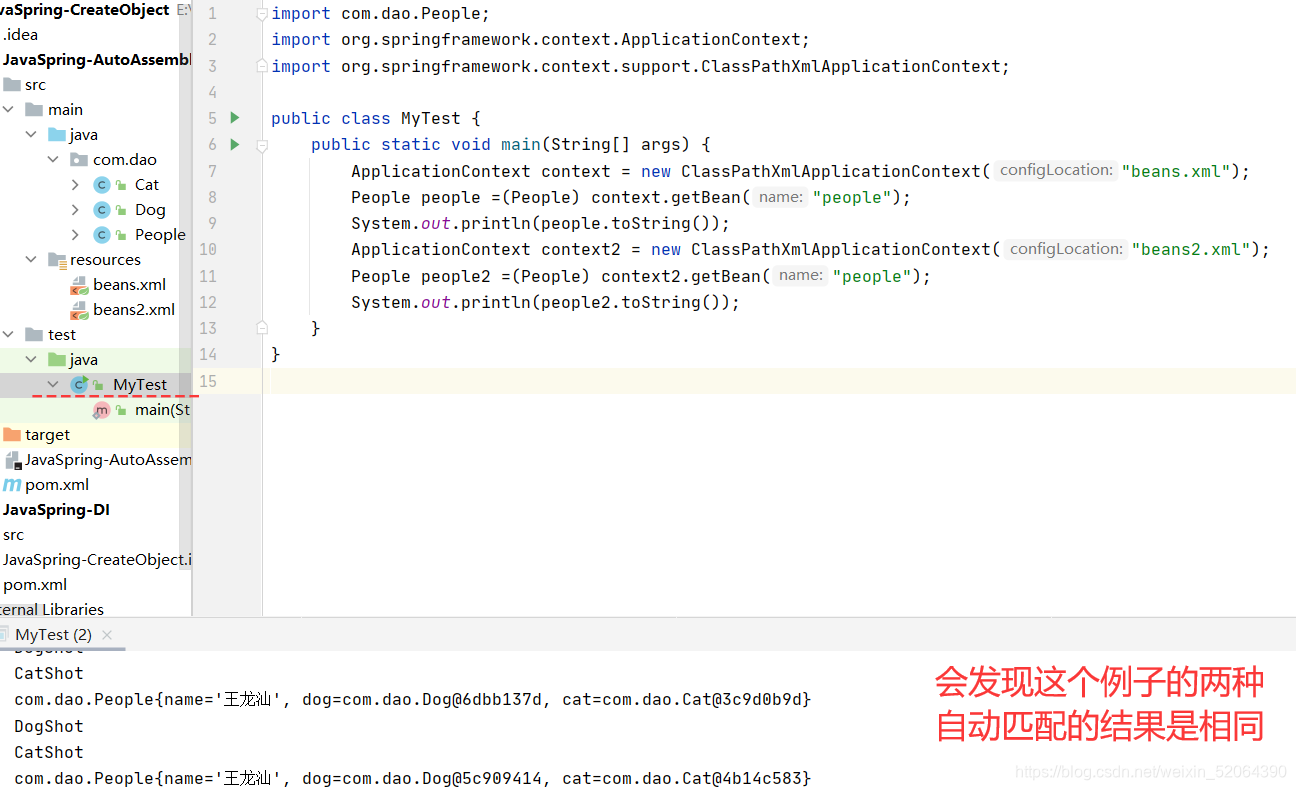Click ClassPathXmlApplicationContext in import line 3
The image size is (1296, 790).
(x=850, y=66)
